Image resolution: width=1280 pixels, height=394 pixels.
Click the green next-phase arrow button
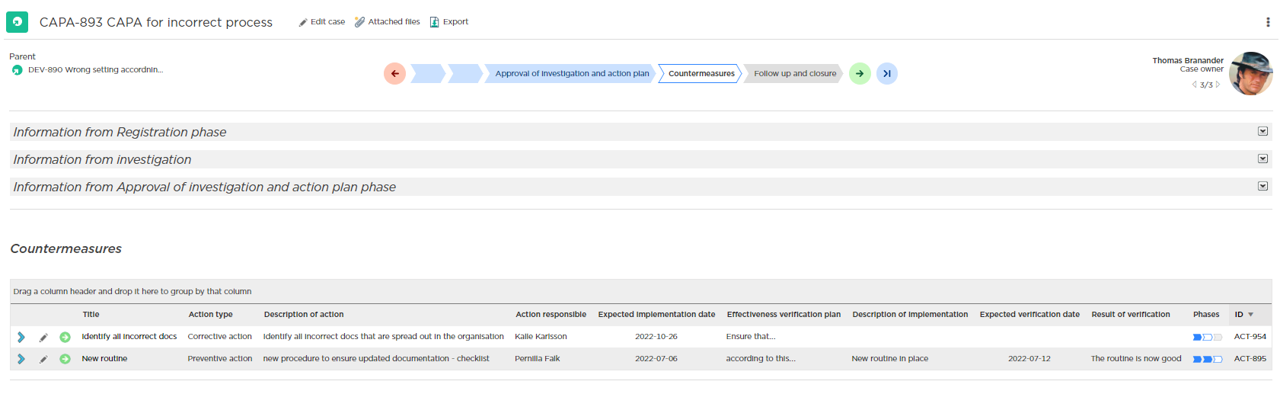coord(860,73)
